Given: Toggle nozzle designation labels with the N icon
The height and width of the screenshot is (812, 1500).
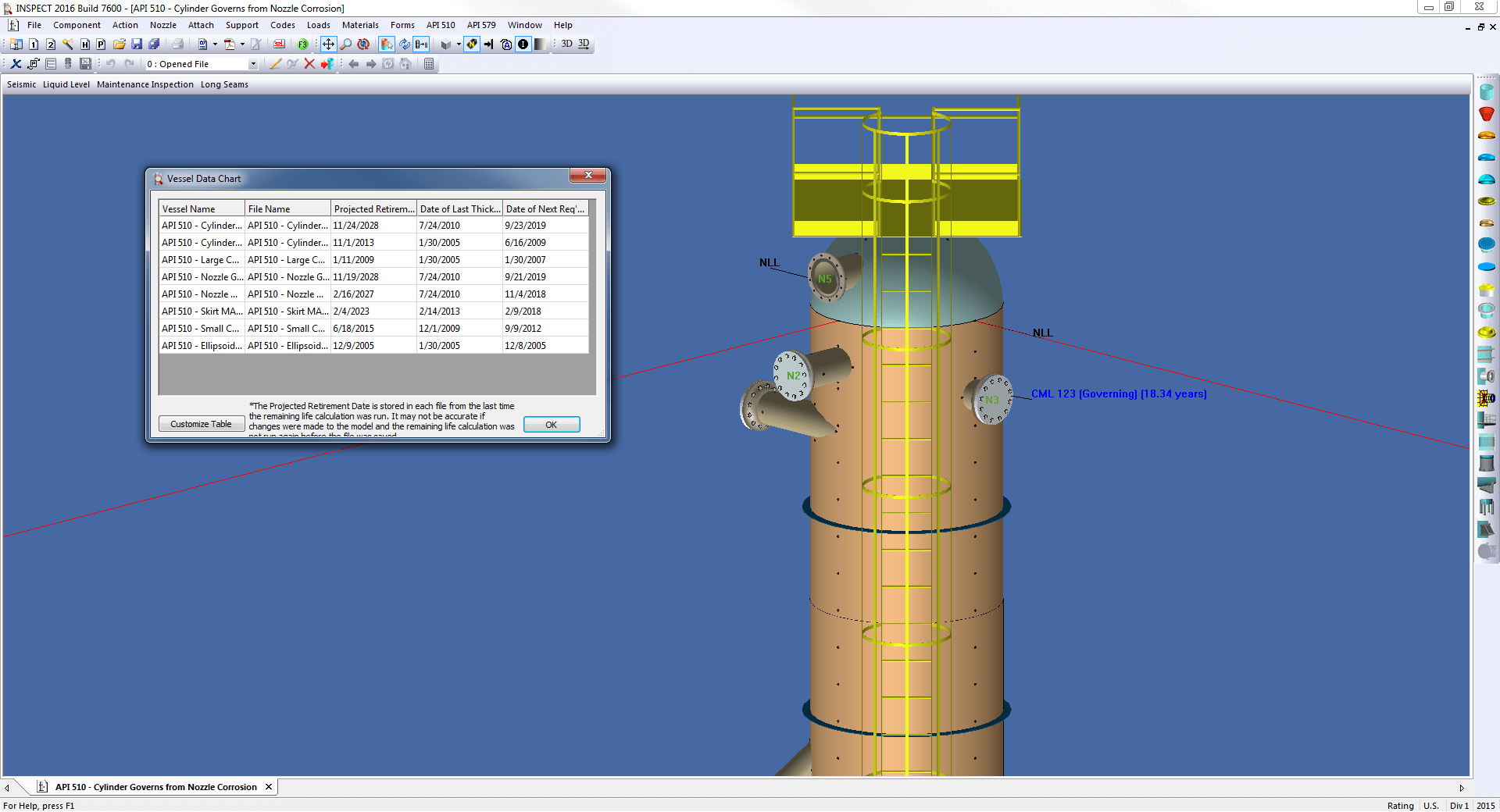Looking at the screenshot, I should coord(472,45).
